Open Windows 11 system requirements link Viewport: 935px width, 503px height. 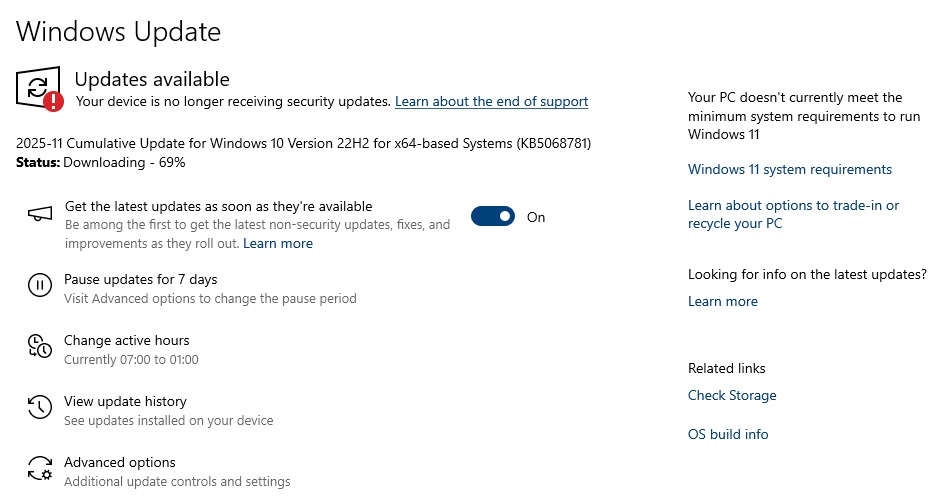tap(789, 169)
